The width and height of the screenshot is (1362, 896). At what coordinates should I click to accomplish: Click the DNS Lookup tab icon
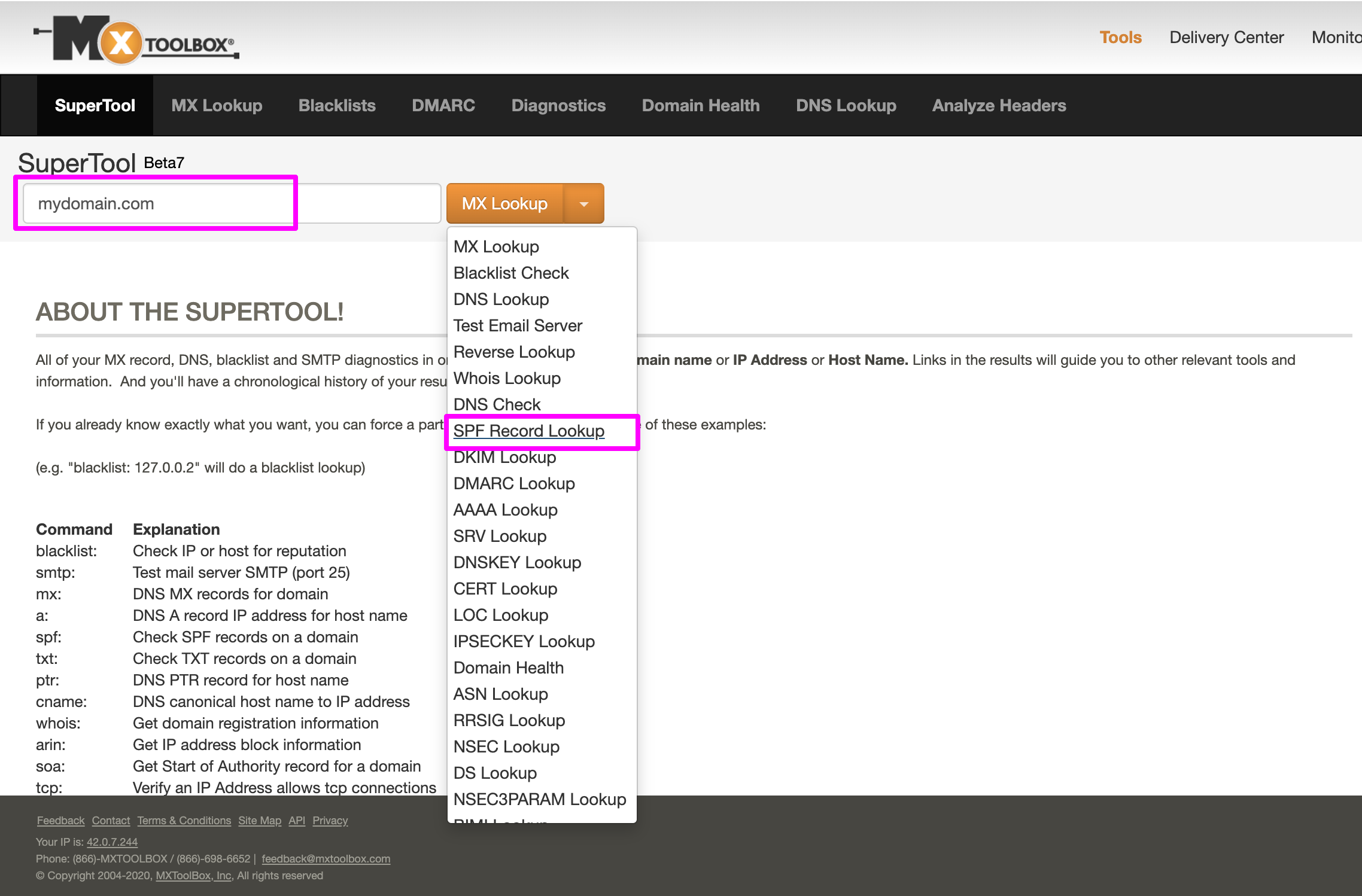tap(845, 104)
